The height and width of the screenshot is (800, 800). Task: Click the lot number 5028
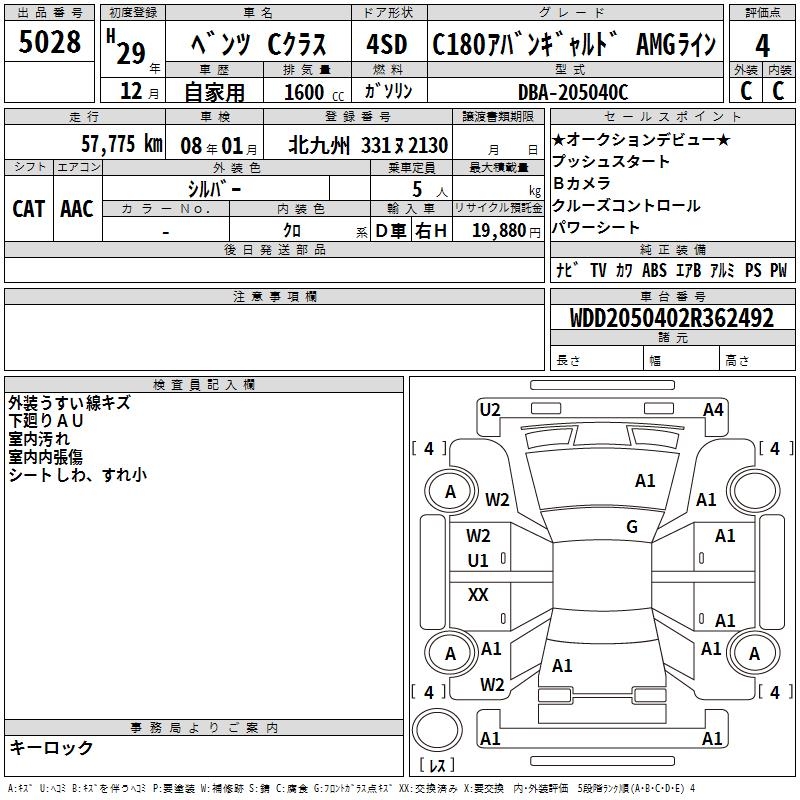click(x=50, y=45)
